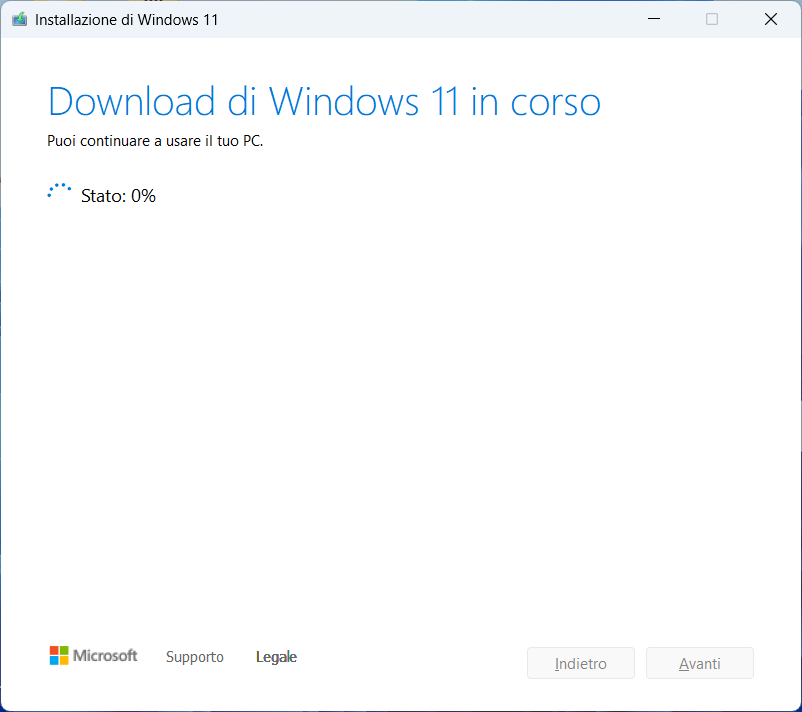Click empty title bar area left of minimize
Image resolution: width=802 pixels, height=712 pixels.
(450, 19)
